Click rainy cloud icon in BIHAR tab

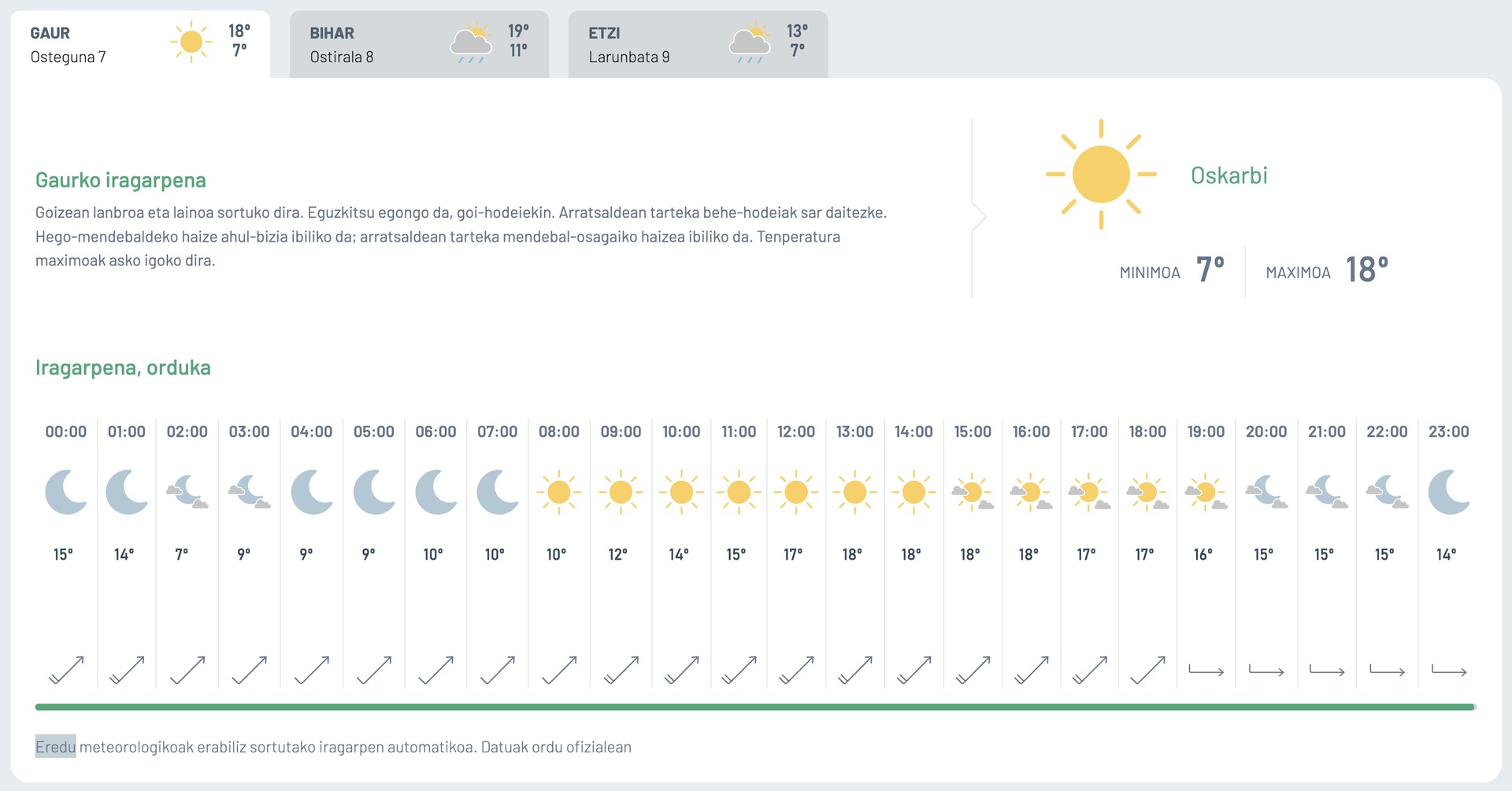pyautogui.click(x=472, y=43)
